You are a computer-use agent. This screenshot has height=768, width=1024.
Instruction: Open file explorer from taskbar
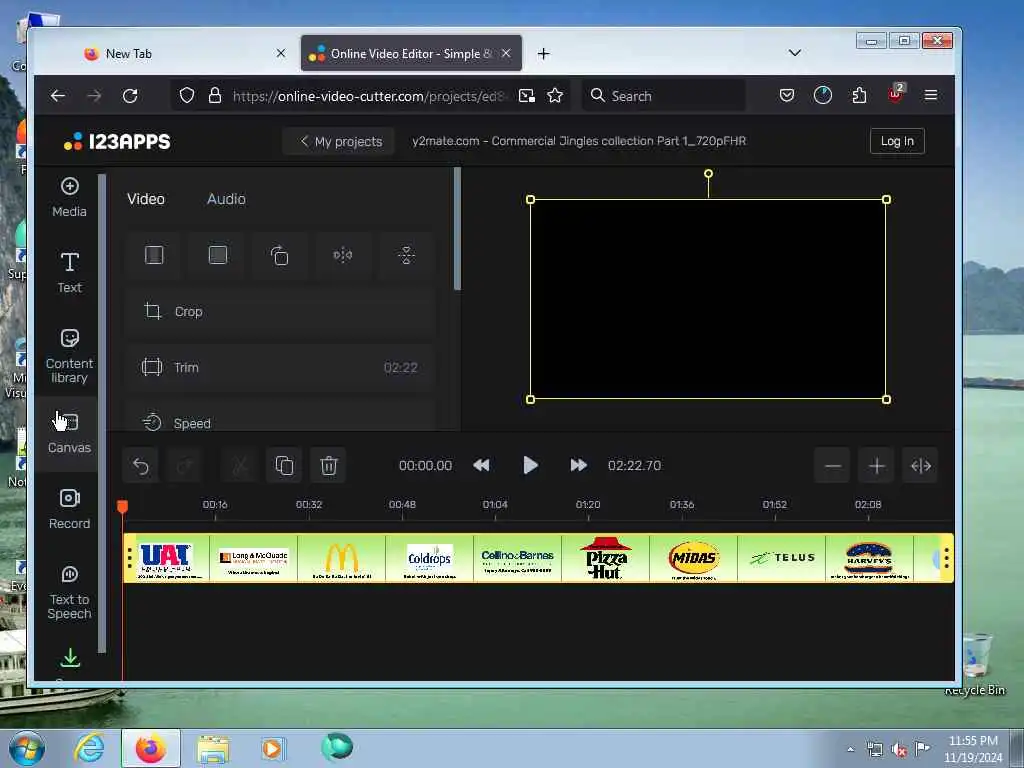coord(213,748)
